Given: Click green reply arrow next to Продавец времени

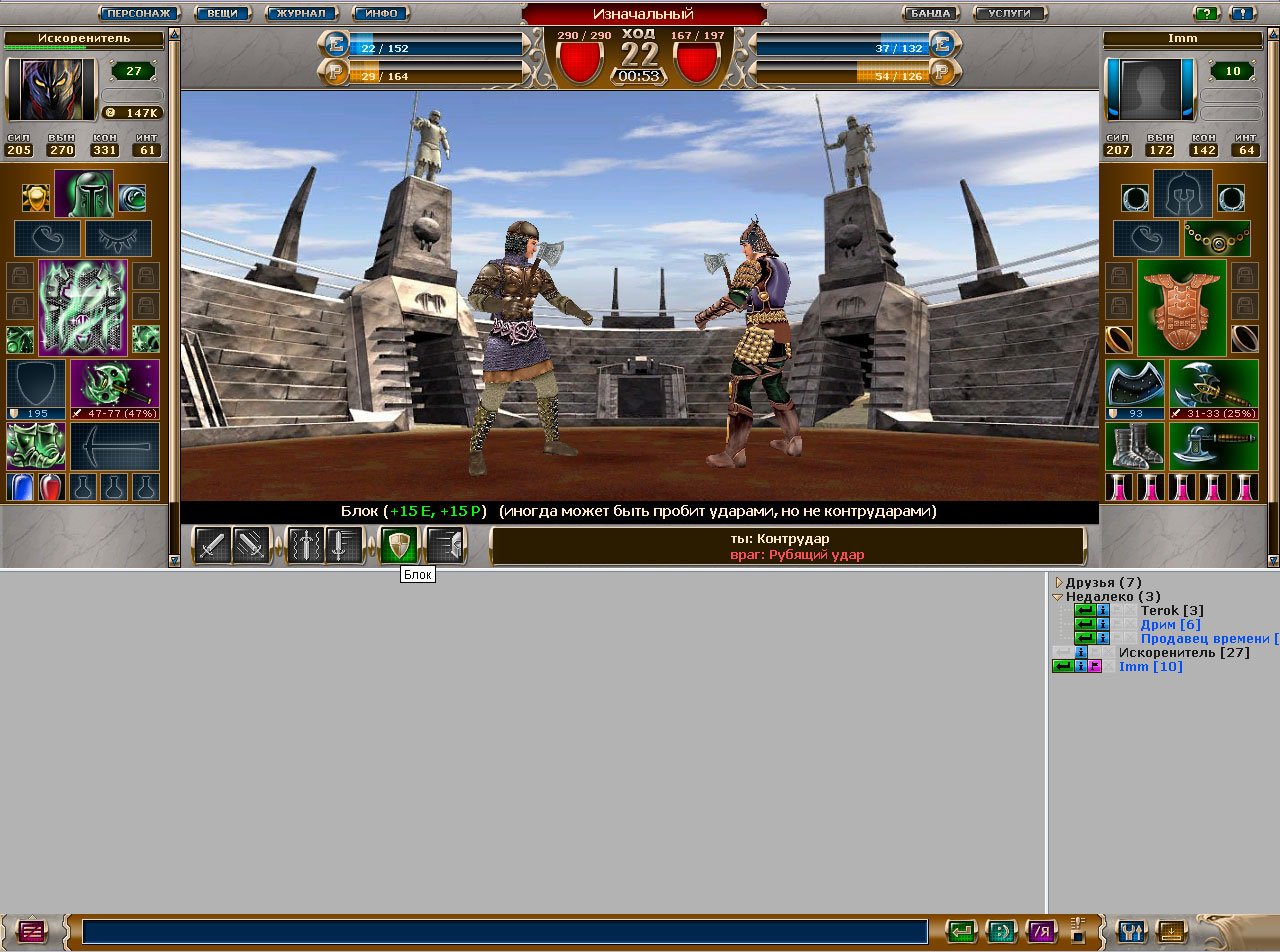Looking at the screenshot, I should [x=1085, y=638].
